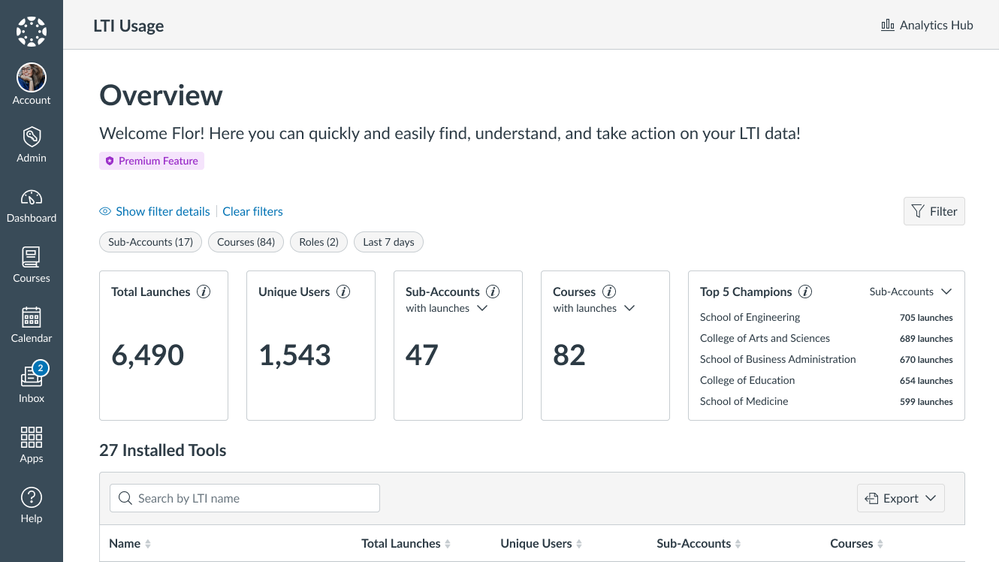Open the Help question mark icon

coord(31,505)
